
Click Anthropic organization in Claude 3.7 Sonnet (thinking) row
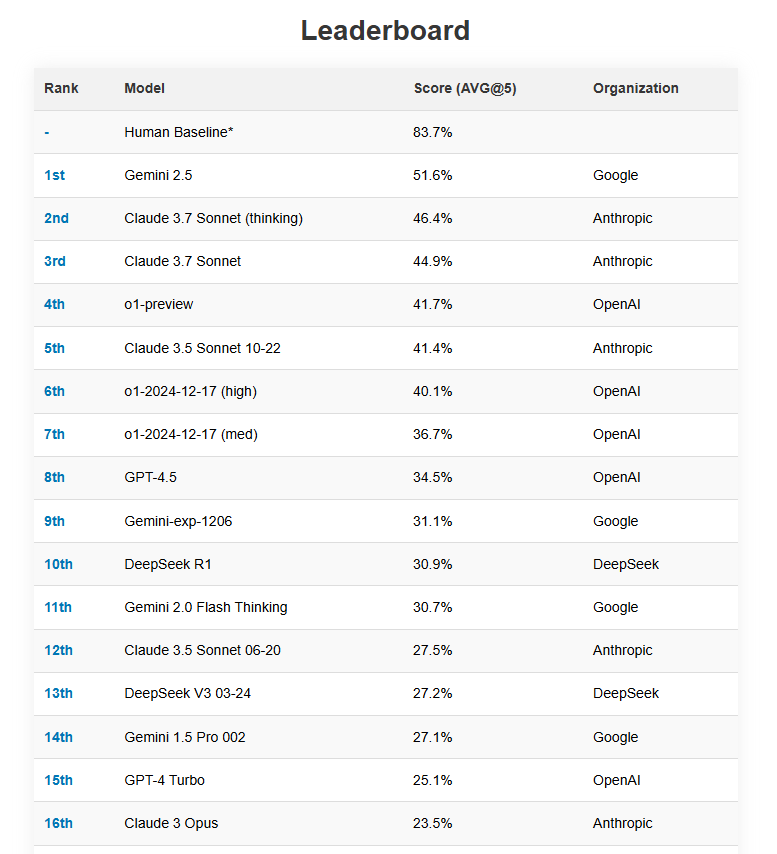(x=622, y=219)
